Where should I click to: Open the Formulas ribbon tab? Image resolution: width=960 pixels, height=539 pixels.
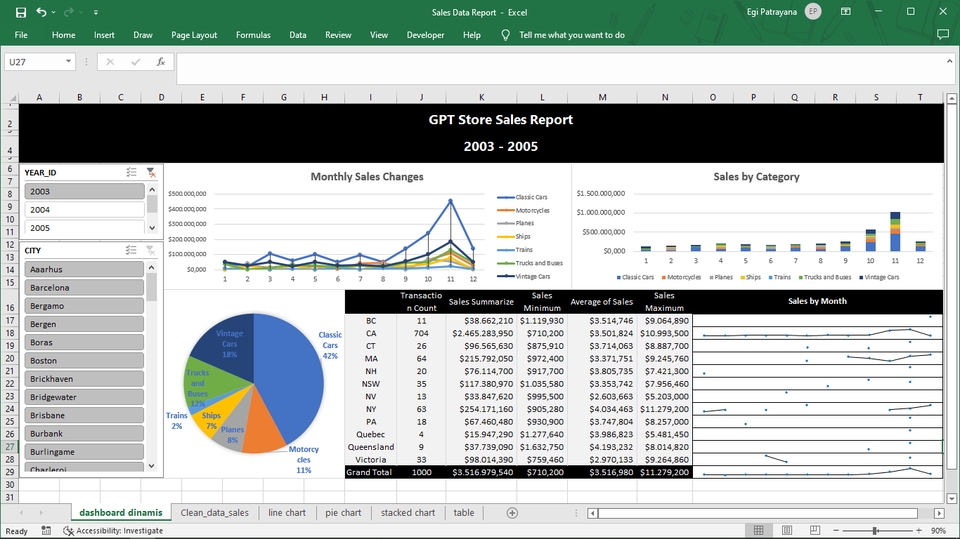click(253, 35)
